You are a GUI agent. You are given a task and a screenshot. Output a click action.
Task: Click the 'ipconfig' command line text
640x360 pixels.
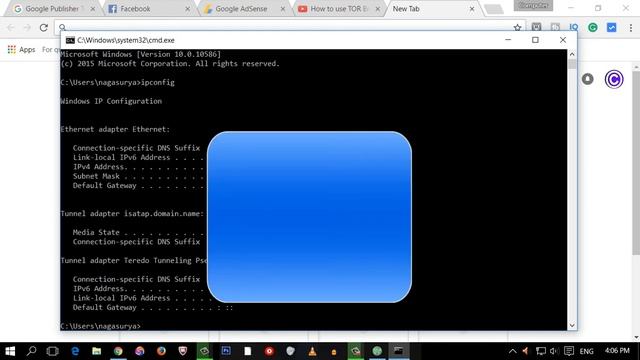(117, 82)
